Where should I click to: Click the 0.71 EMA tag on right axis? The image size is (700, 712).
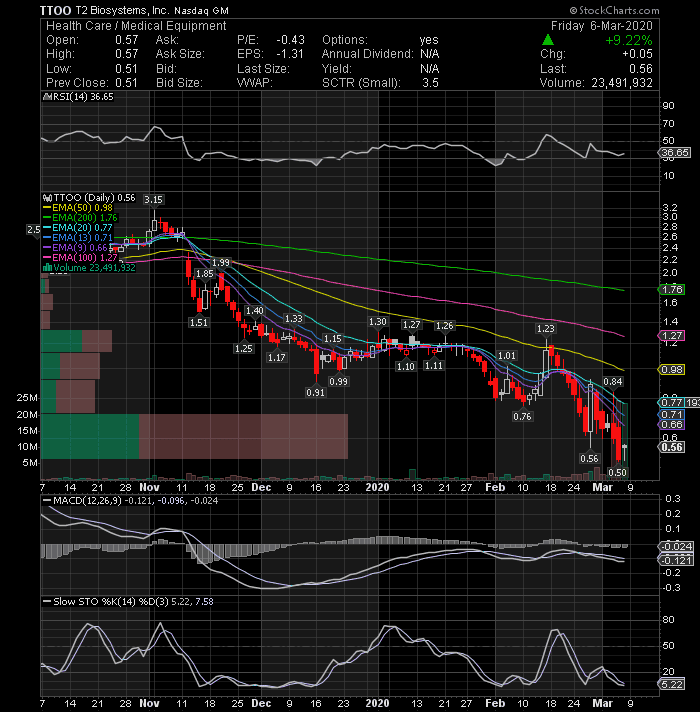[x=672, y=415]
